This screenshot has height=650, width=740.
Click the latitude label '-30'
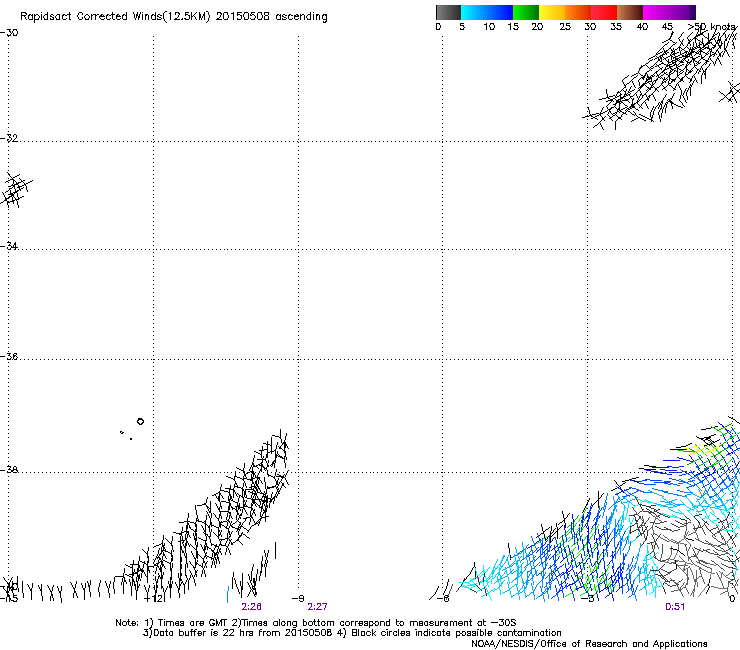point(9,33)
